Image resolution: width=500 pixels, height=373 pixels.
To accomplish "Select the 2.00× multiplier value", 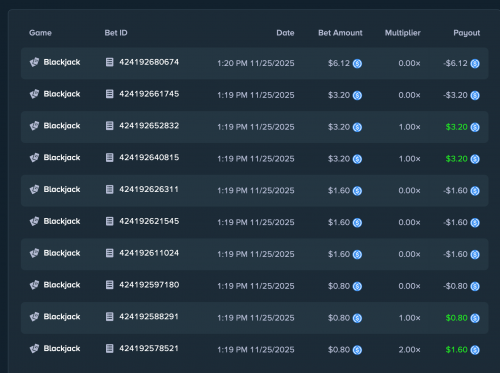I will (x=409, y=350).
